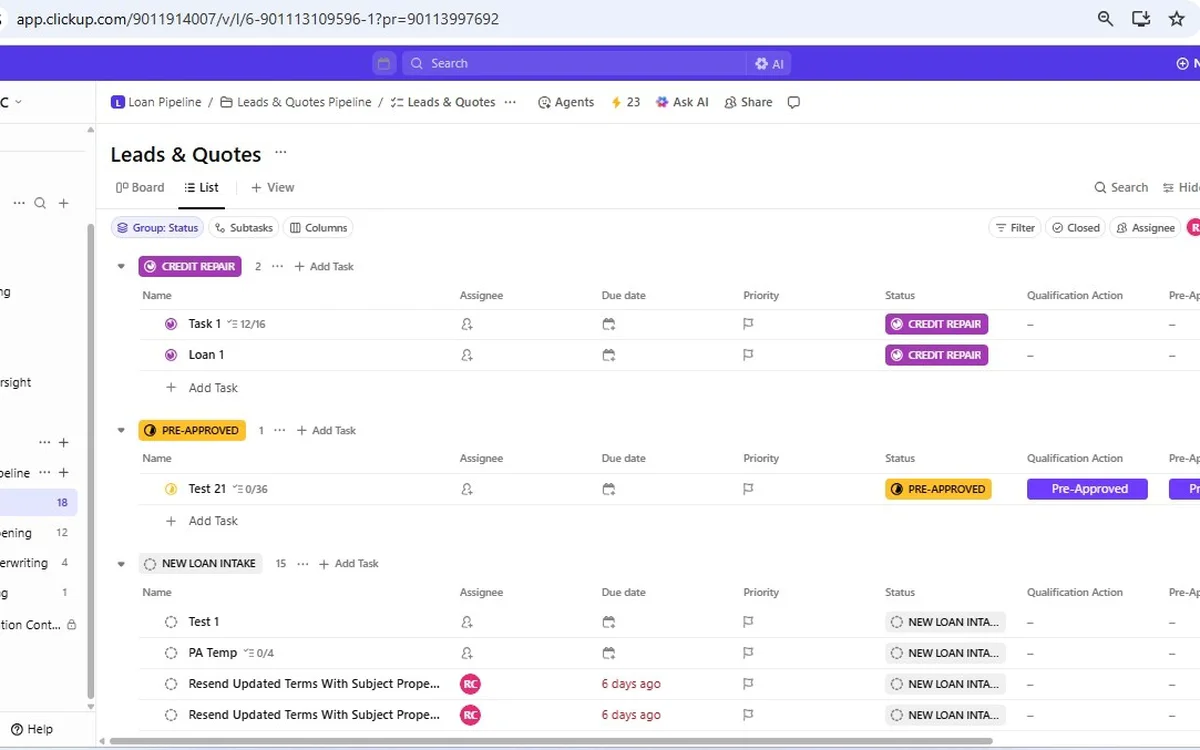Click the install app icon in address bar
This screenshot has height=750, width=1200.
pyautogui.click(x=1141, y=19)
